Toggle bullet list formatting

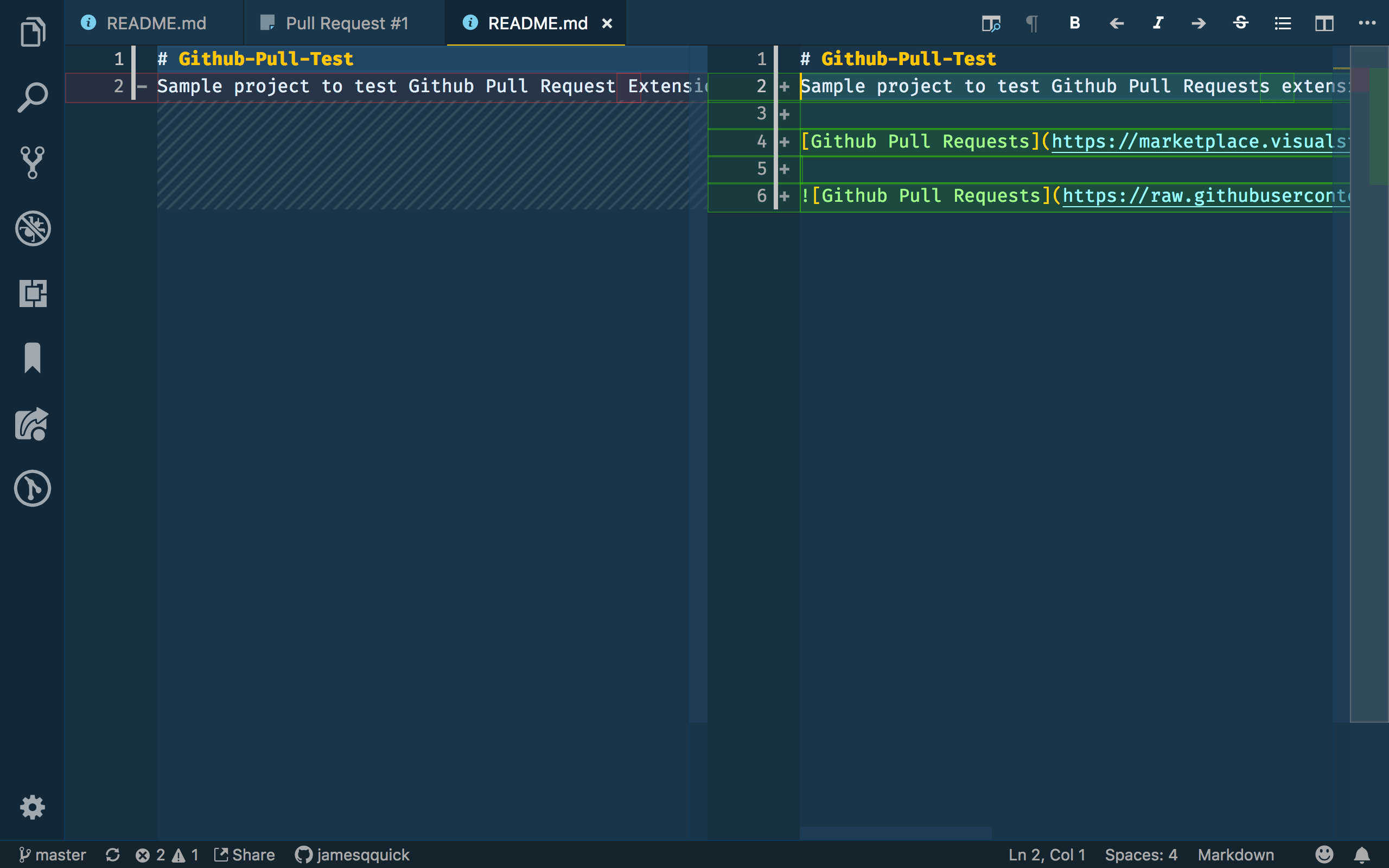[x=1283, y=23]
